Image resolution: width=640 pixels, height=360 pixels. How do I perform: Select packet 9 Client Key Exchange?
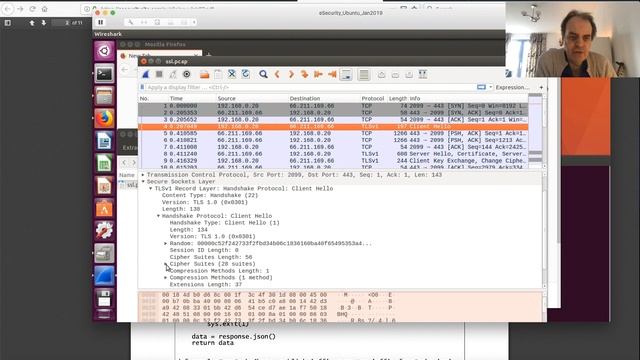point(333,161)
